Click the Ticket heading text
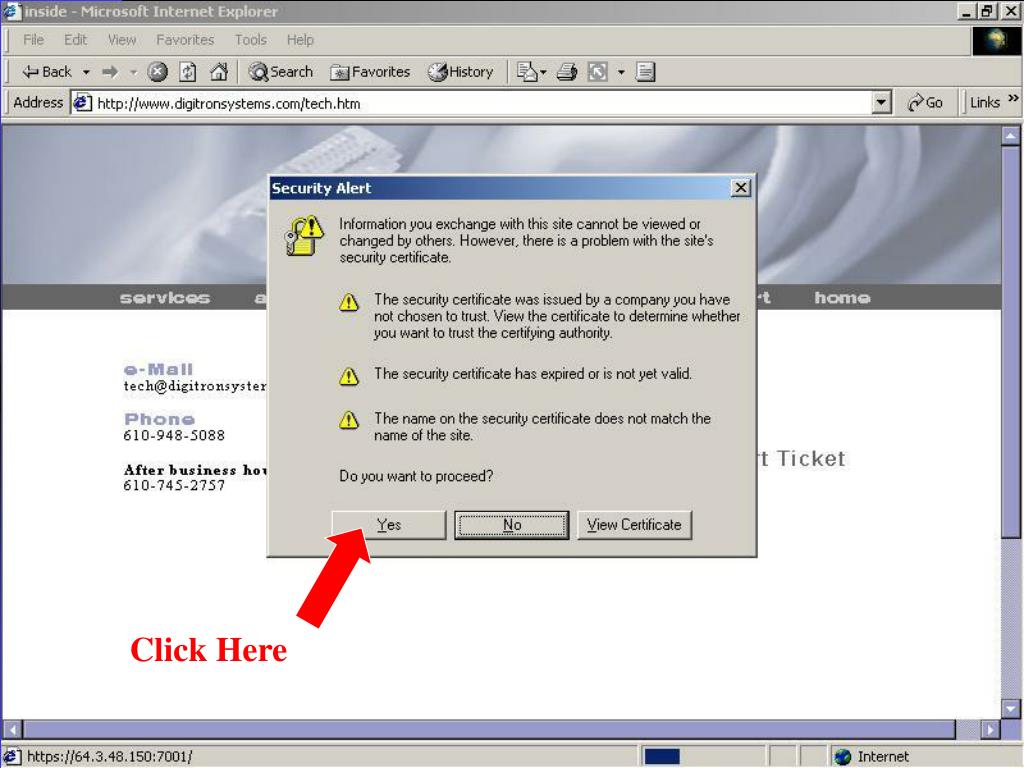 tap(810, 459)
